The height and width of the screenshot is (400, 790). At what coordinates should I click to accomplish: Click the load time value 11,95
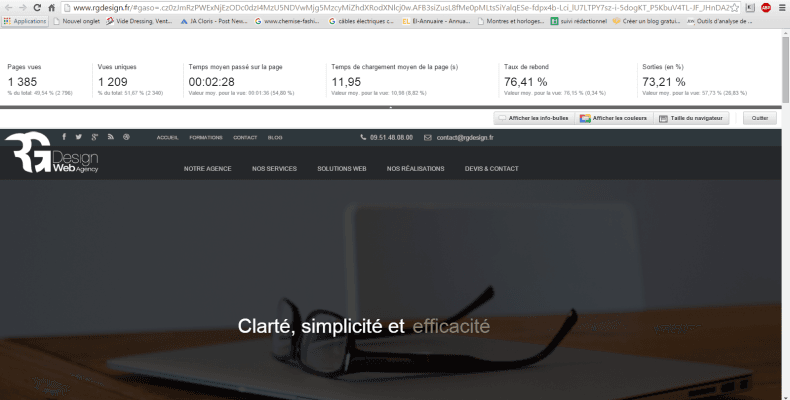[346, 82]
